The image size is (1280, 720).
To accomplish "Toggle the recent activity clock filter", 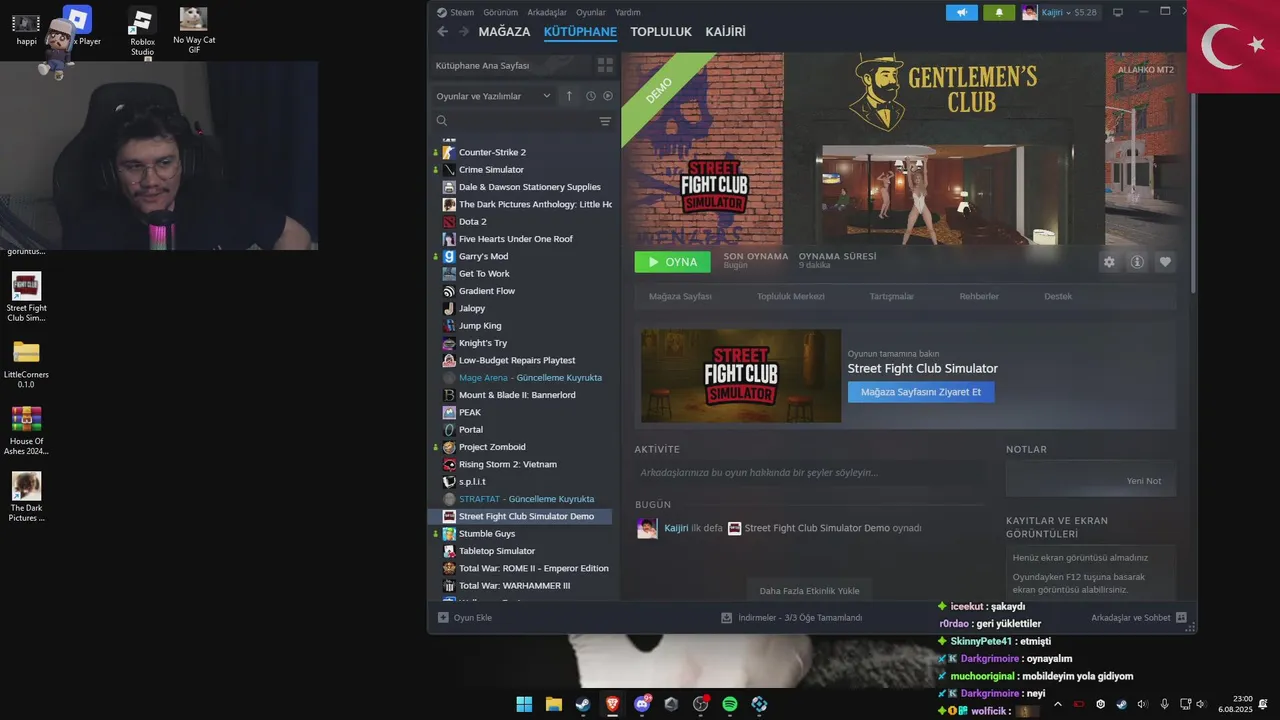I will point(591,96).
